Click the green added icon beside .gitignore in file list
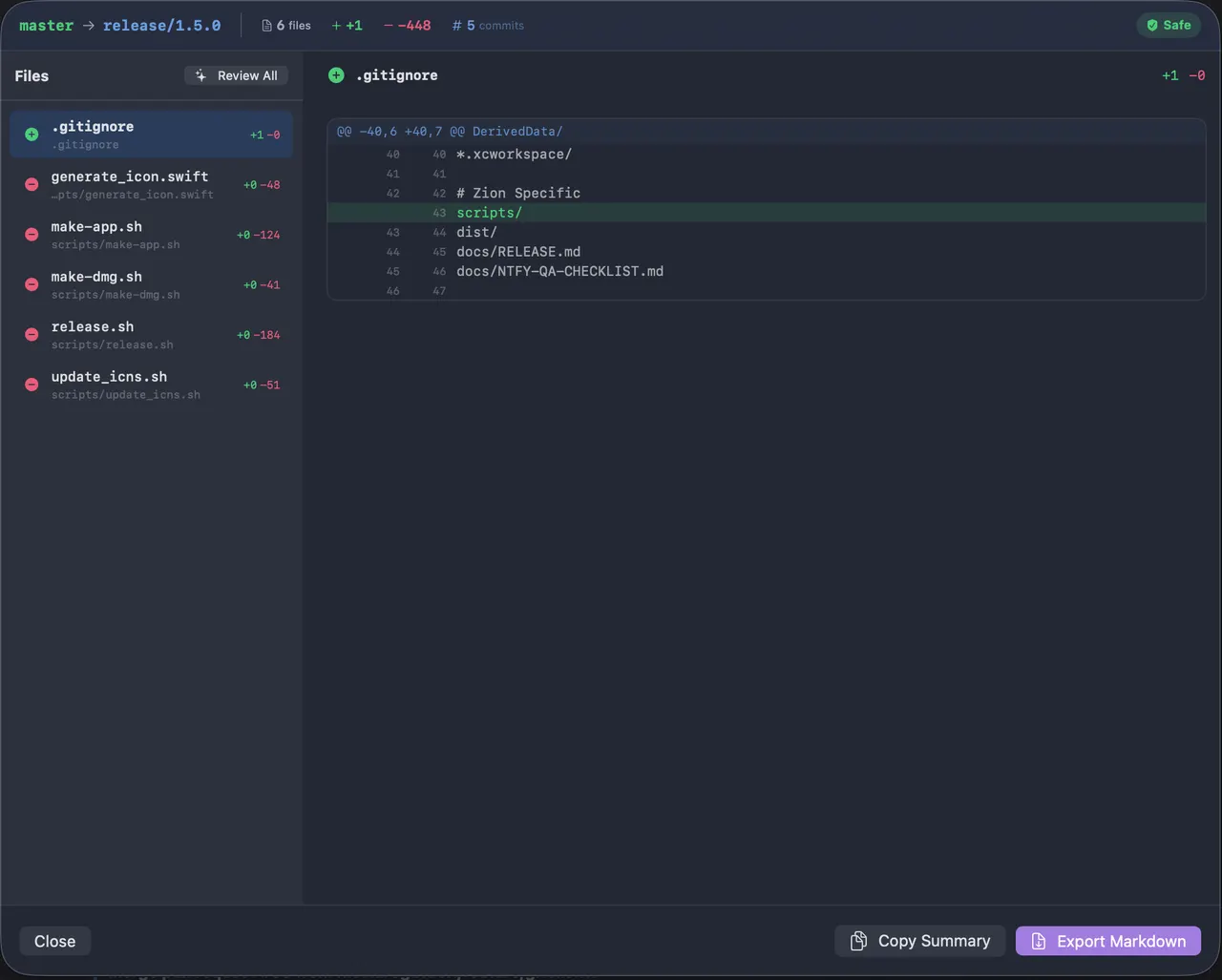 click(32, 135)
